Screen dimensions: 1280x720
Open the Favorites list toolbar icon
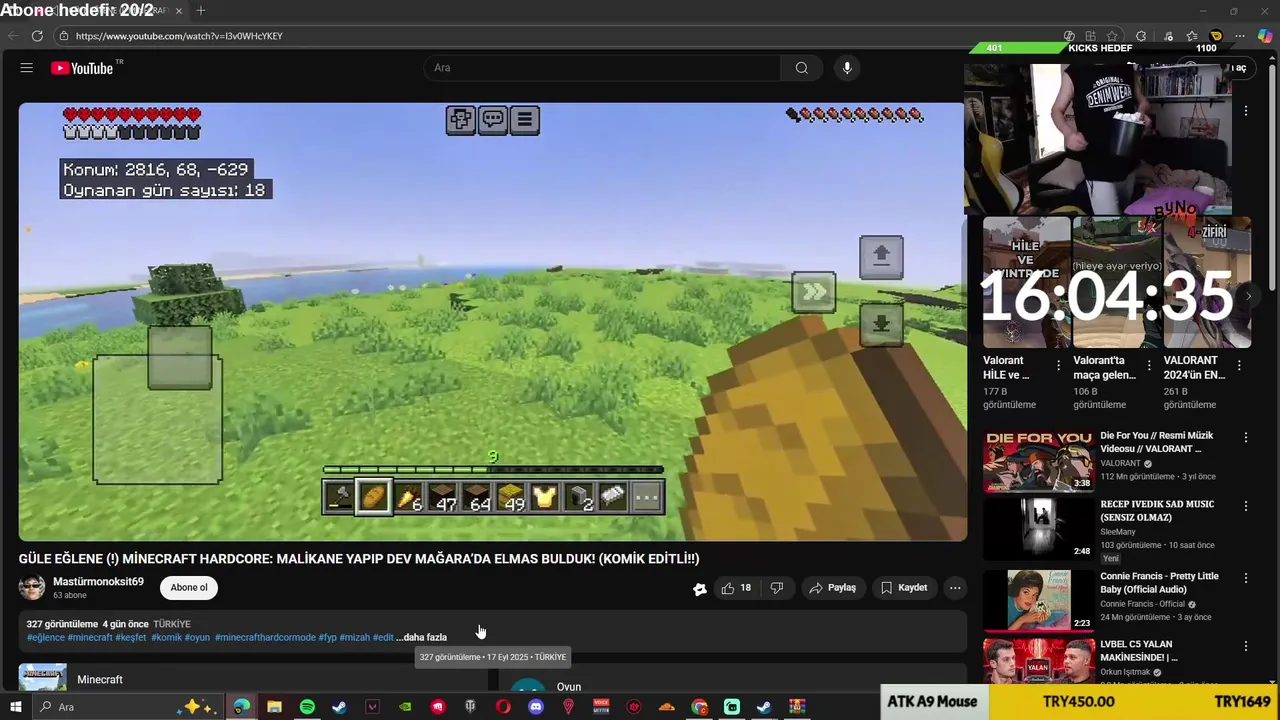click(1192, 36)
